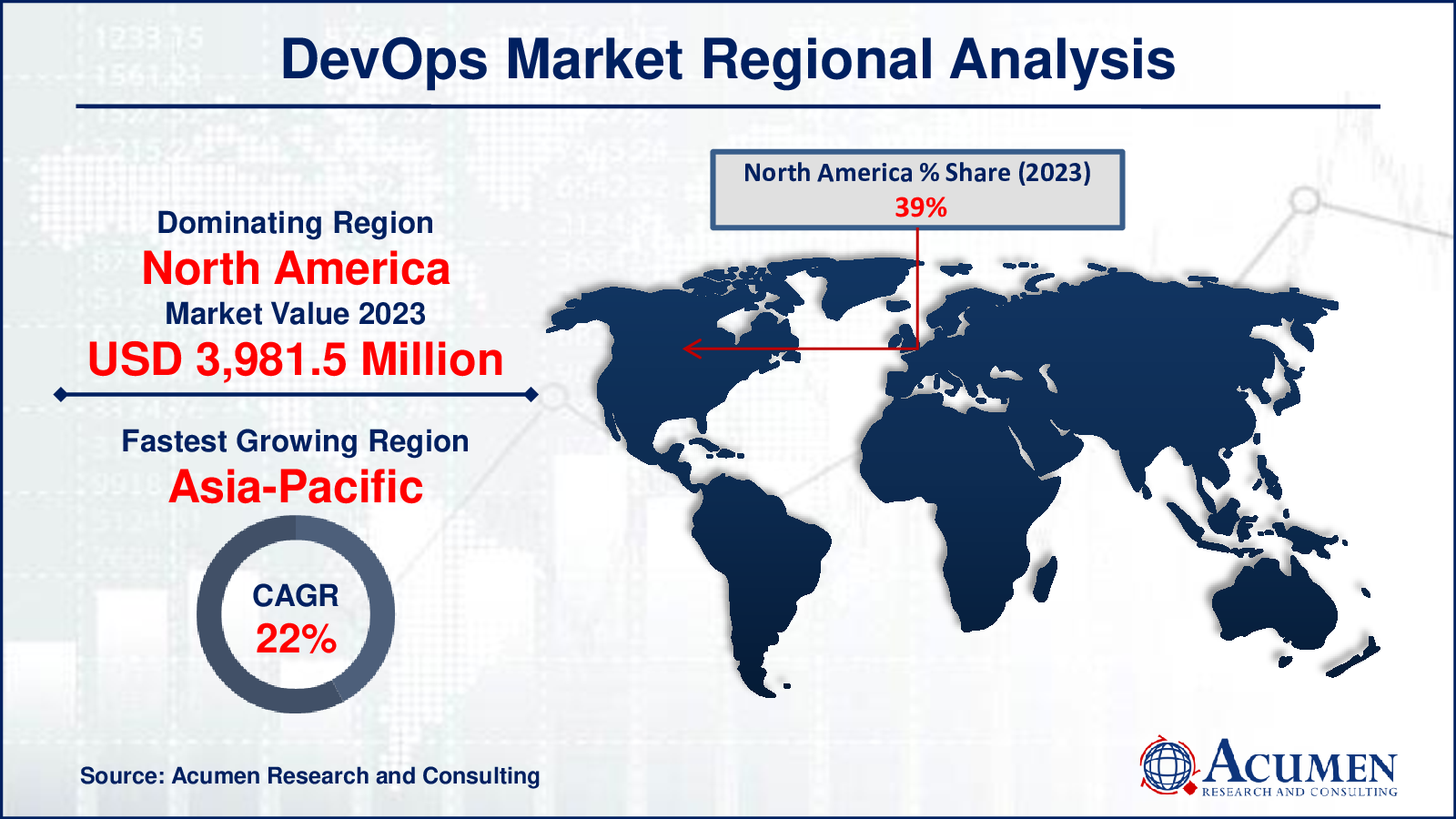Image resolution: width=1456 pixels, height=819 pixels.
Task: Click the USD 3,981.5 Million value
Action: 296,359
